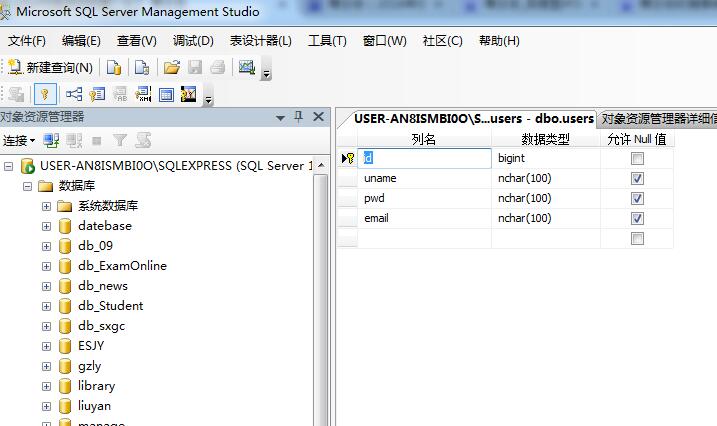The height and width of the screenshot is (426, 717).
Task: Switch to the 对象资源管理器详细信息 tab
Action: [x=658, y=119]
